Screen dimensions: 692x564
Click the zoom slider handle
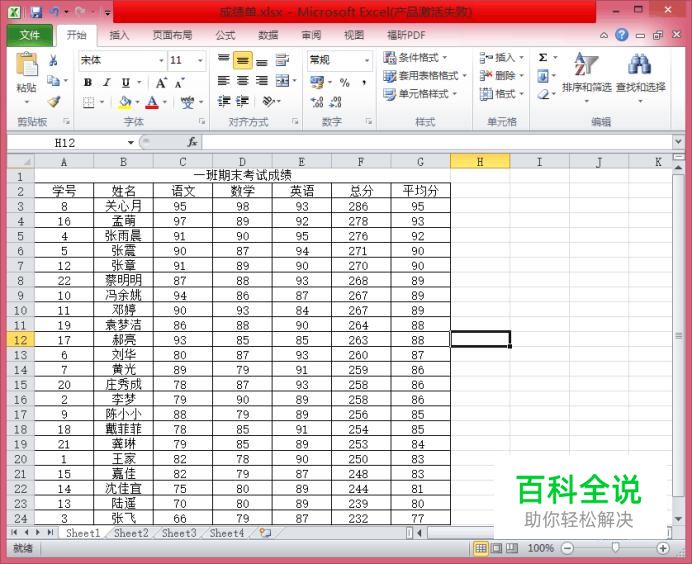click(x=615, y=548)
